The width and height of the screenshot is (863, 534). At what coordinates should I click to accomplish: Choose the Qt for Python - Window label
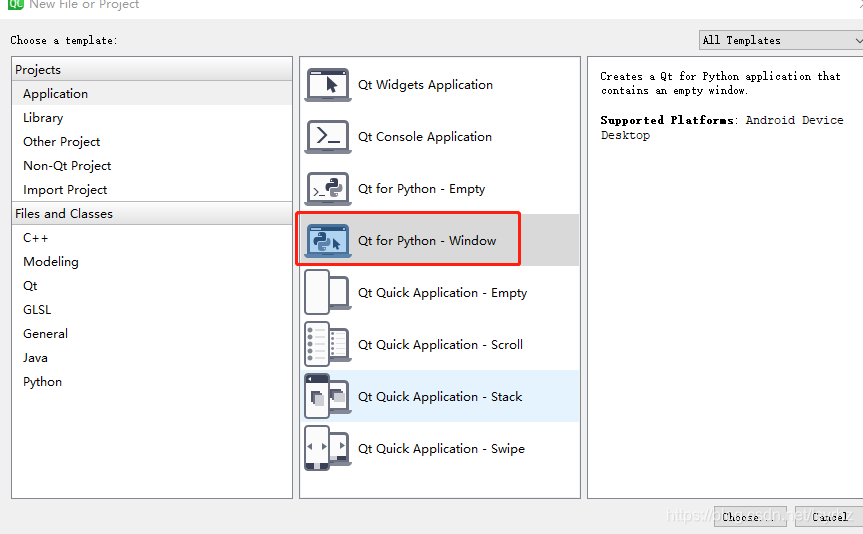tap(427, 241)
